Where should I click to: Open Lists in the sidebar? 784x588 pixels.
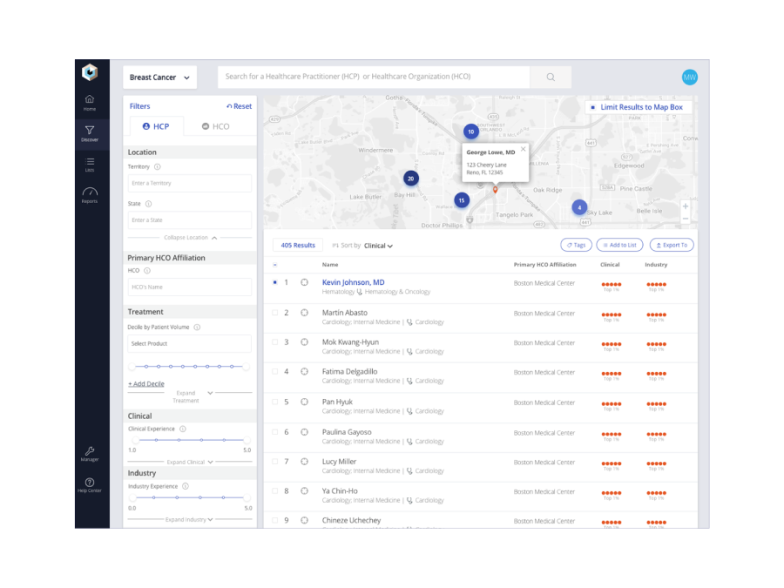[x=90, y=164]
